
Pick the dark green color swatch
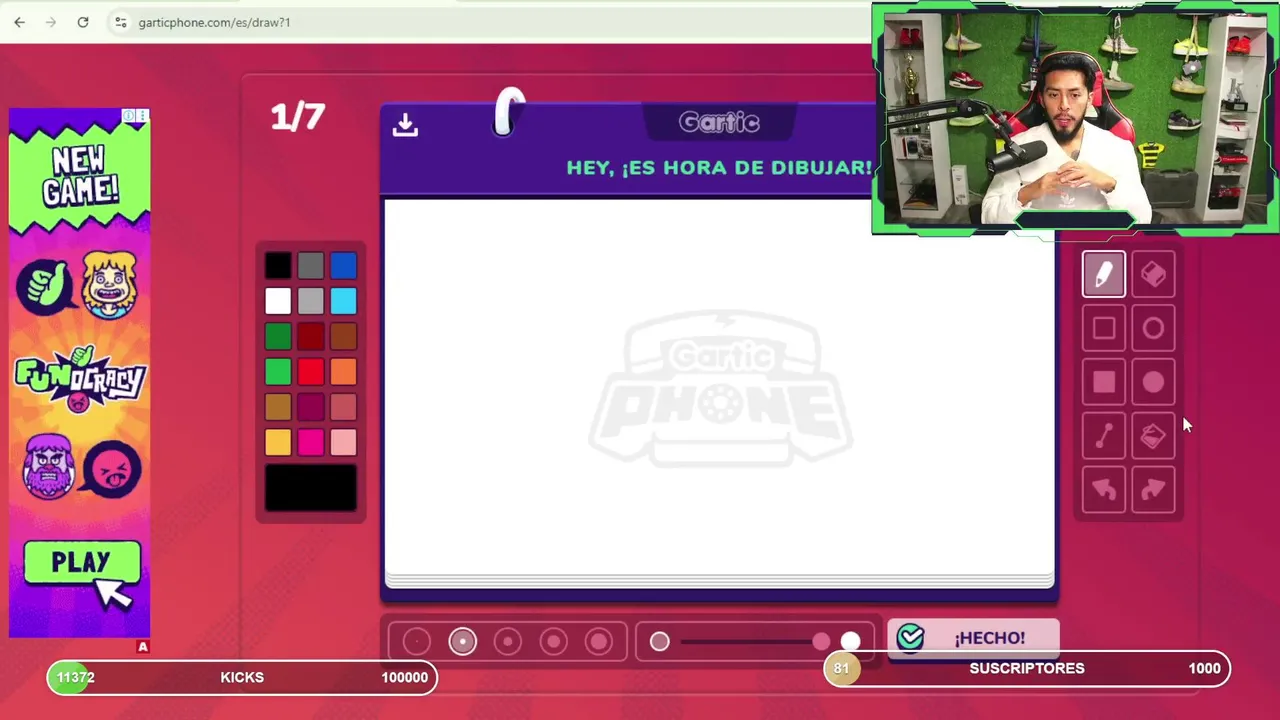point(278,336)
